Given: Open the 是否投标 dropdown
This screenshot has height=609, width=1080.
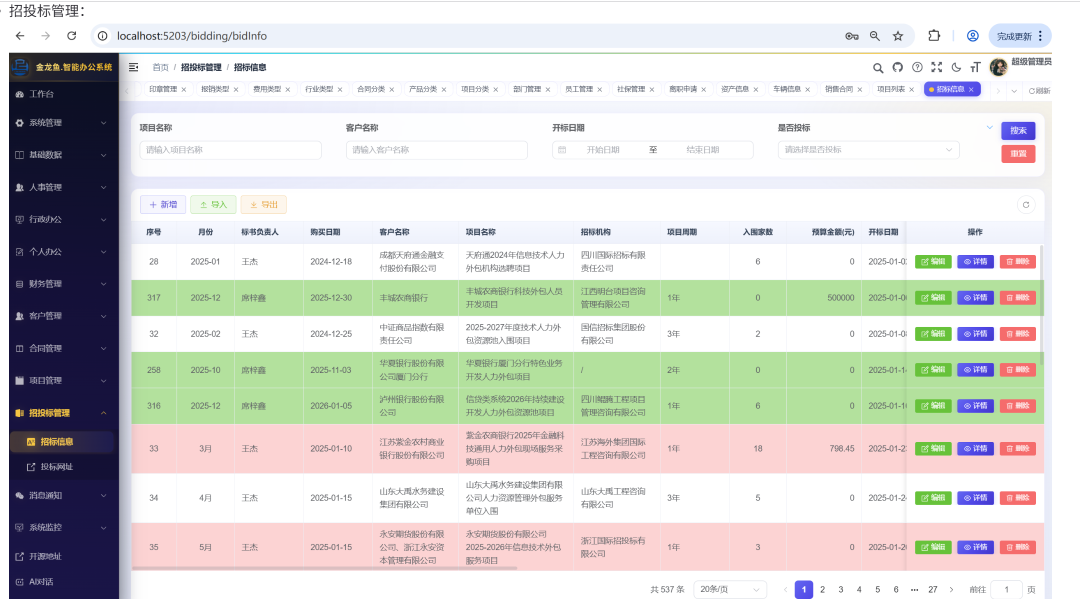Looking at the screenshot, I should coord(868,149).
